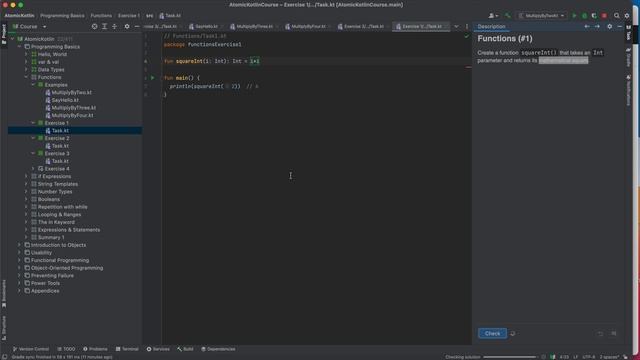Expand the Object-Oriented Programming section
The image size is (640, 360).
tap(20, 268)
